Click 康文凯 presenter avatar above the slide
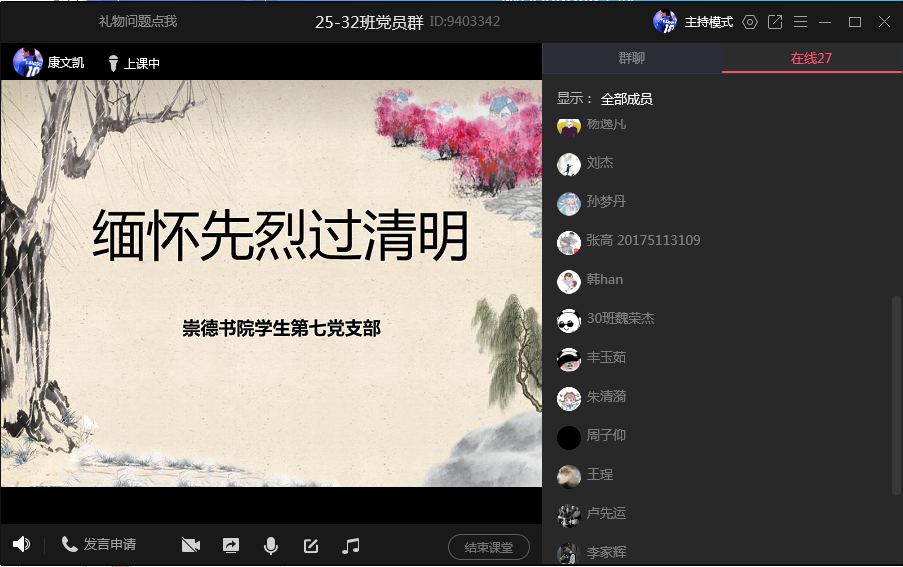 (x=28, y=62)
